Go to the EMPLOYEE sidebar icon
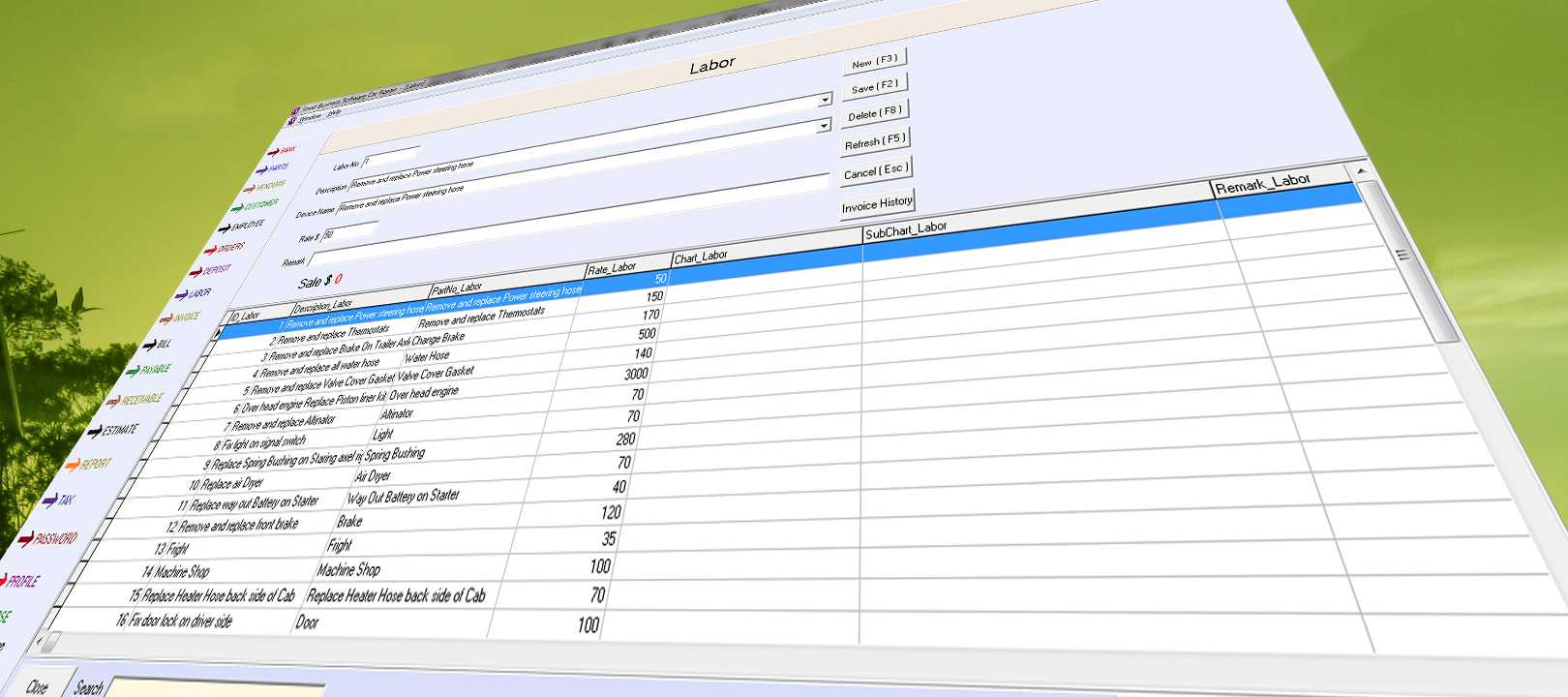The height and width of the screenshot is (697, 1568). click(x=225, y=228)
